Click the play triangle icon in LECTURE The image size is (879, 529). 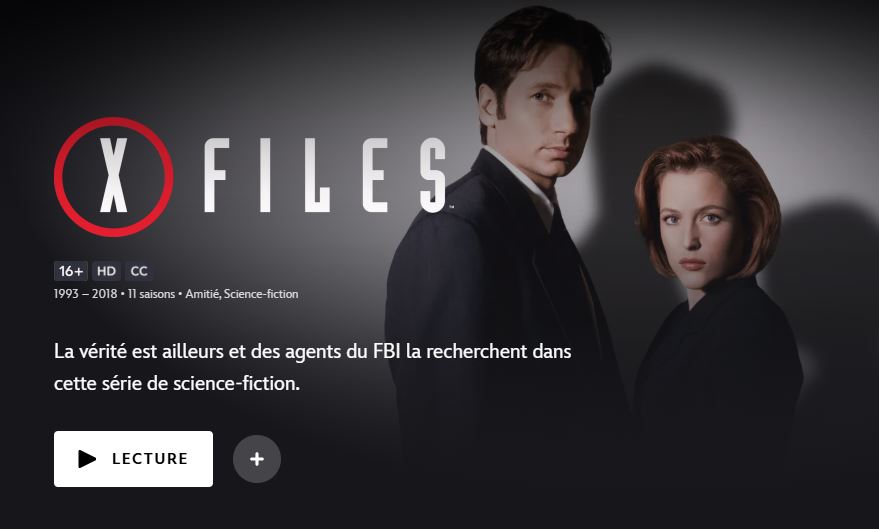[87, 458]
